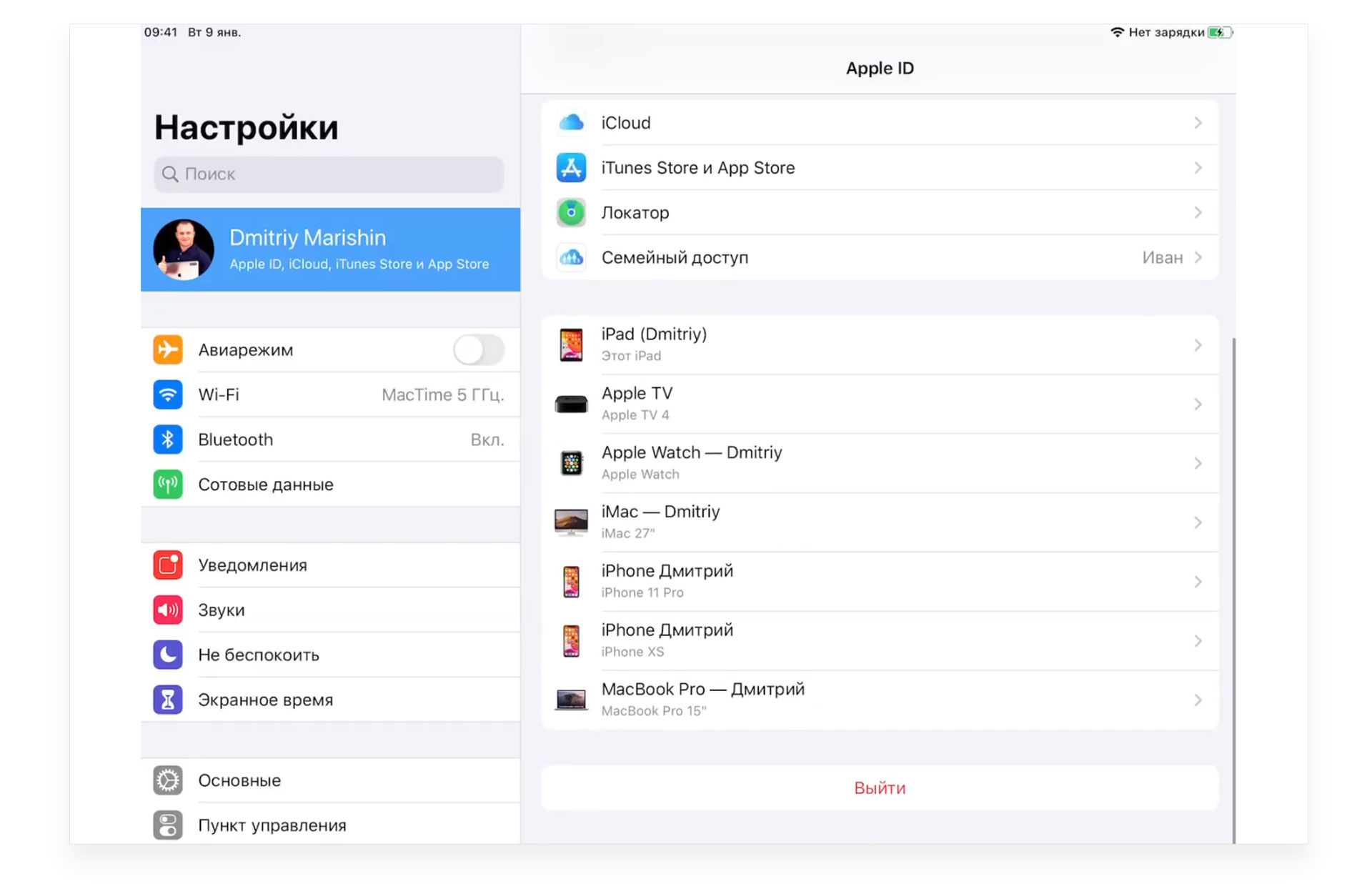This screenshot has height=884, width=1372.
Task: Click the right panel scrollbar
Action: click(1233, 590)
